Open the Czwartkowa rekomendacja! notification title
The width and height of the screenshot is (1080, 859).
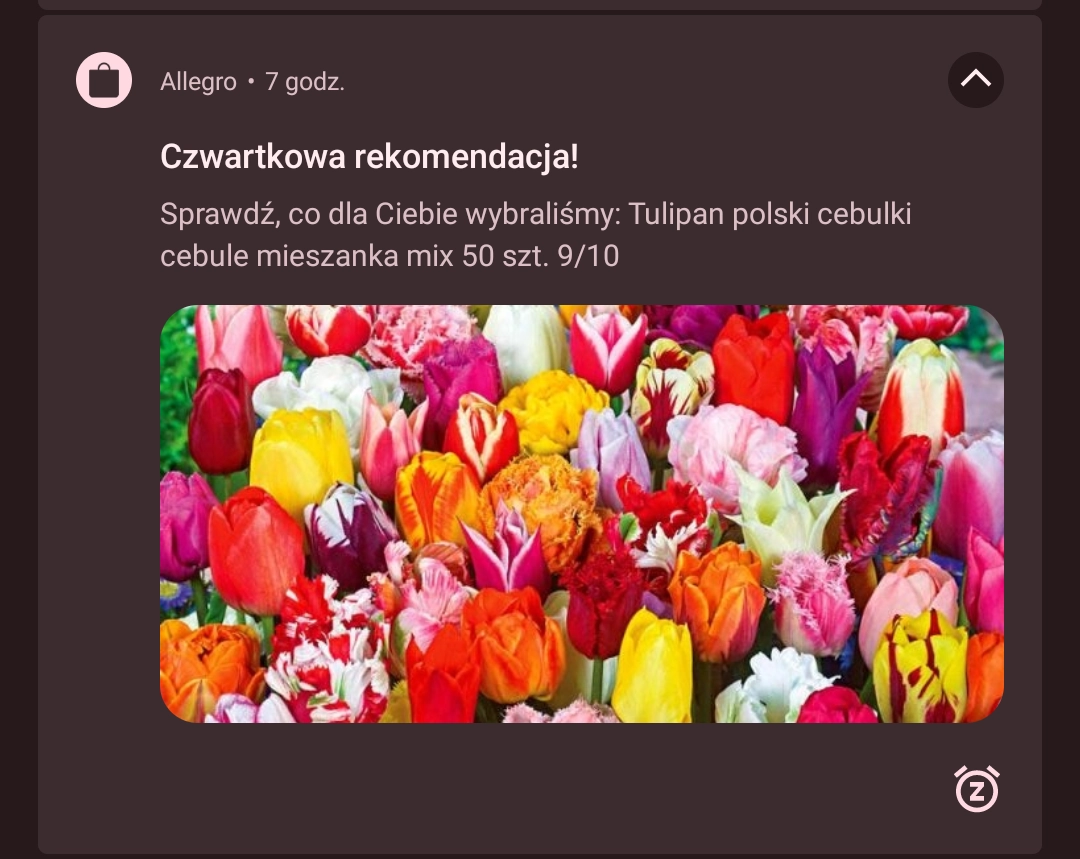click(x=369, y=157)
